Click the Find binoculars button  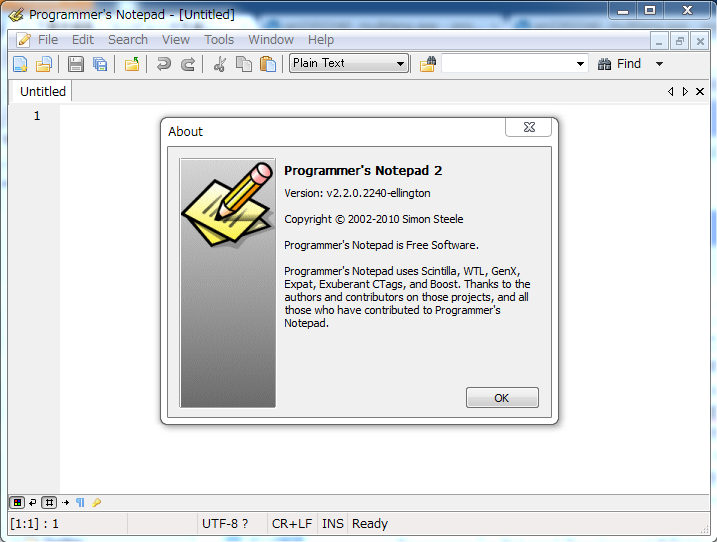pyautogui.click(x=620, y=64)
